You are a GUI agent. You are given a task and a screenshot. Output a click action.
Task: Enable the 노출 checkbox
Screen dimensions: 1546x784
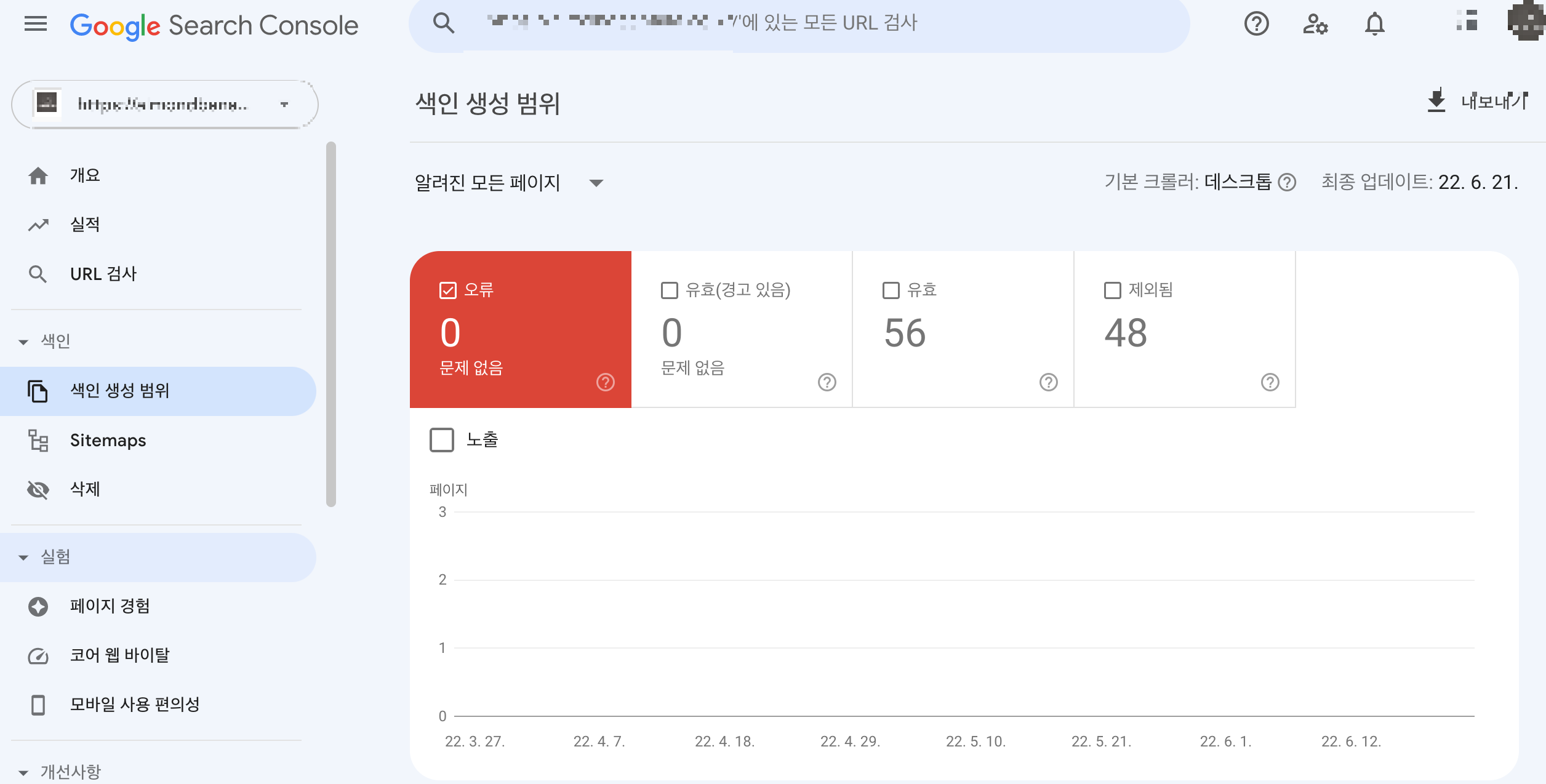click(442, 440)
